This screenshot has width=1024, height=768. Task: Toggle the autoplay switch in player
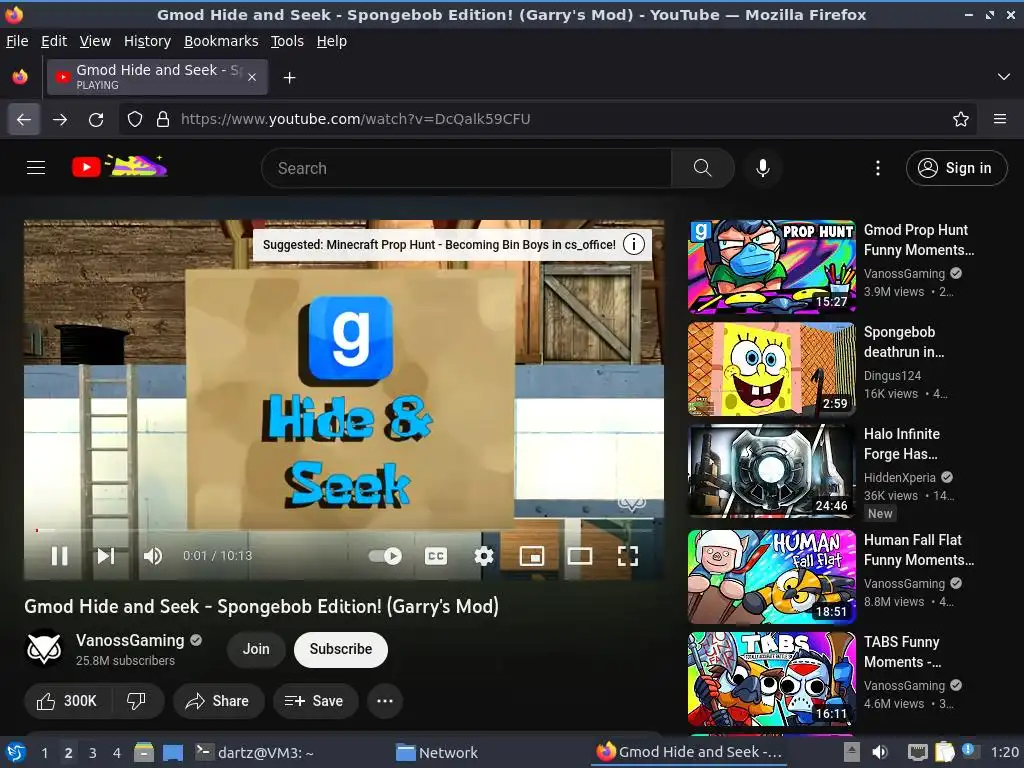385,556
